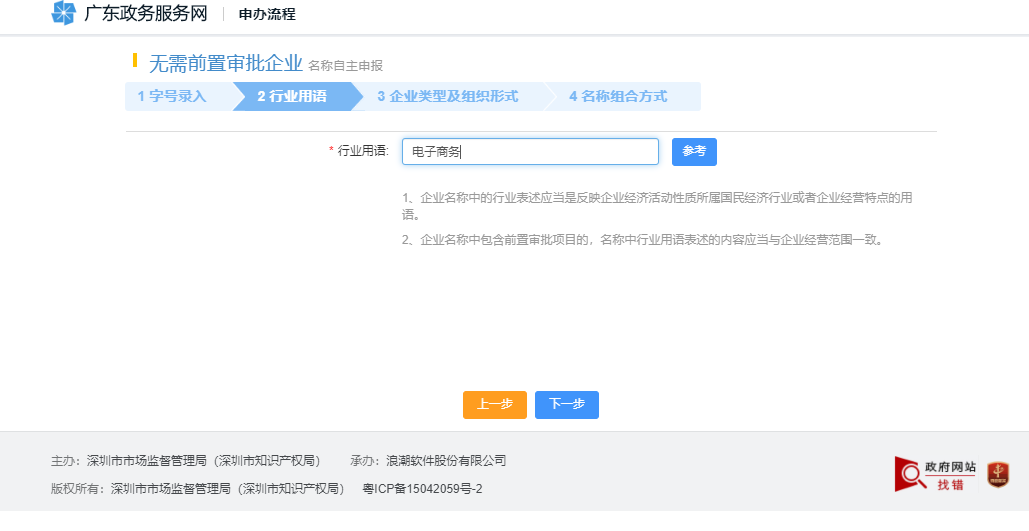Focus the 行业用语 text input field
This screenshot has width=1029, height=531.
click(x=530, y=151)
